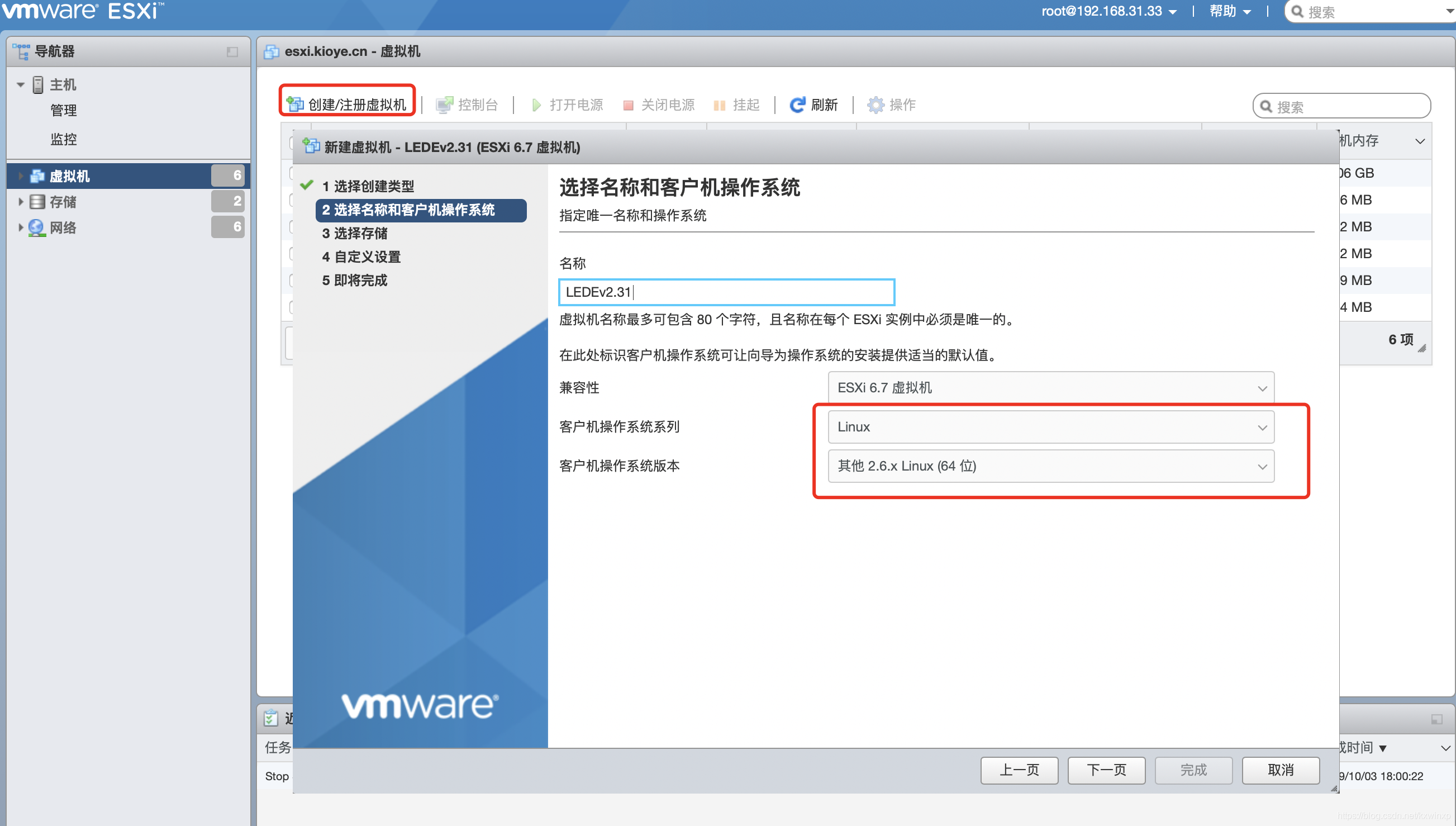The width and height of the screenshot is (1456, 826).
Task: Click the 导航器 navigator tree icon
Action: pos(21,51)
